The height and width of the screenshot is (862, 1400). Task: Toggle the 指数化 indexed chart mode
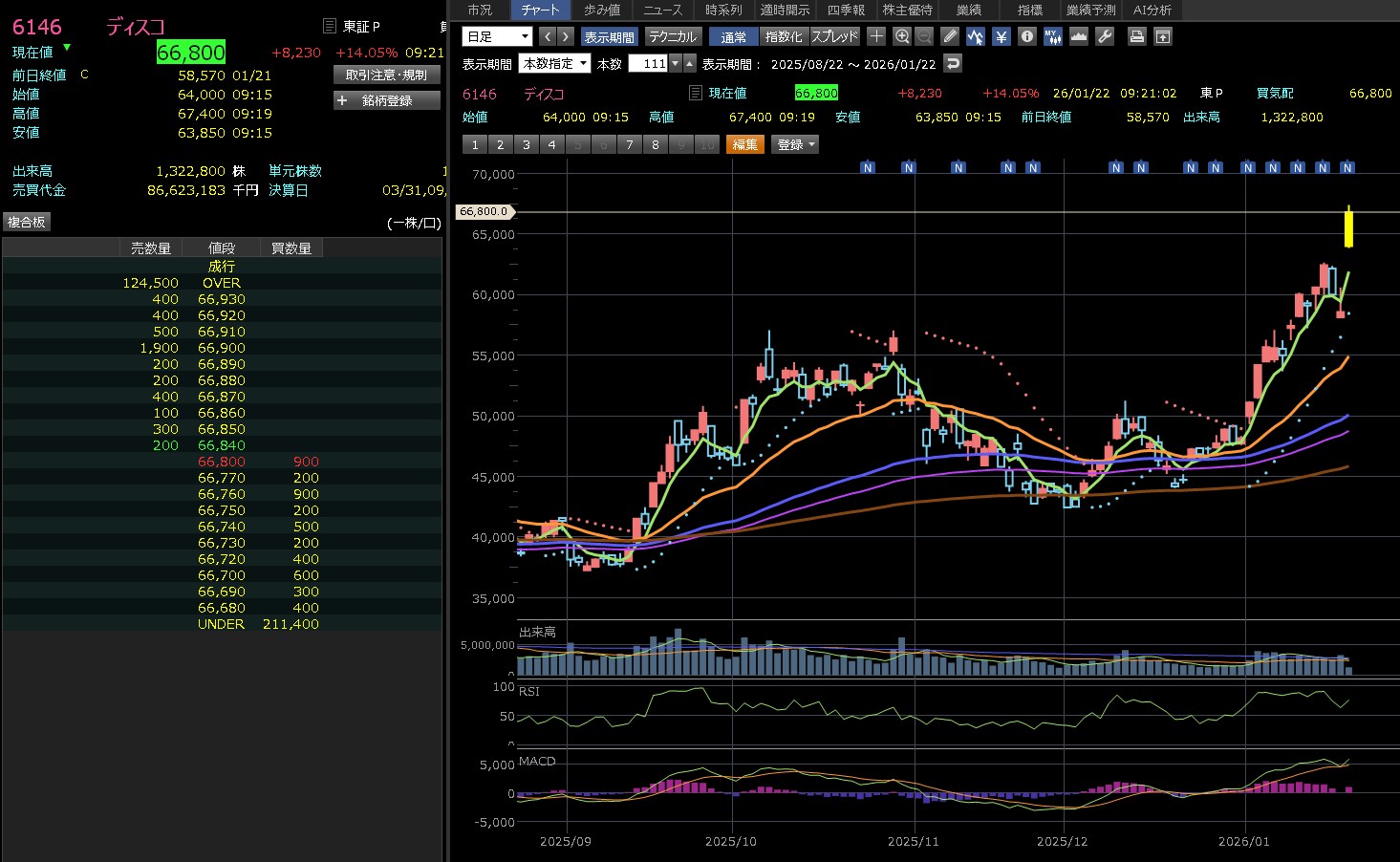pyautogui.click(x=784, y=36)
